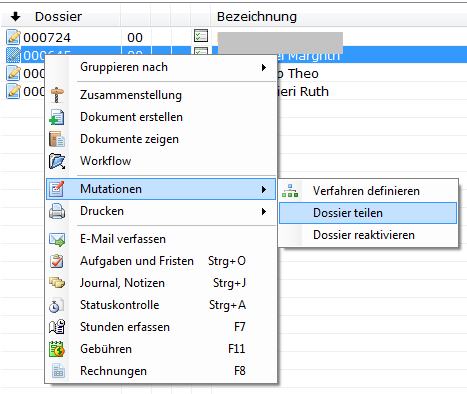The image size is (467, 394).
Task: Expand the Drucken submenu arrow
Action: click(264, 212)
